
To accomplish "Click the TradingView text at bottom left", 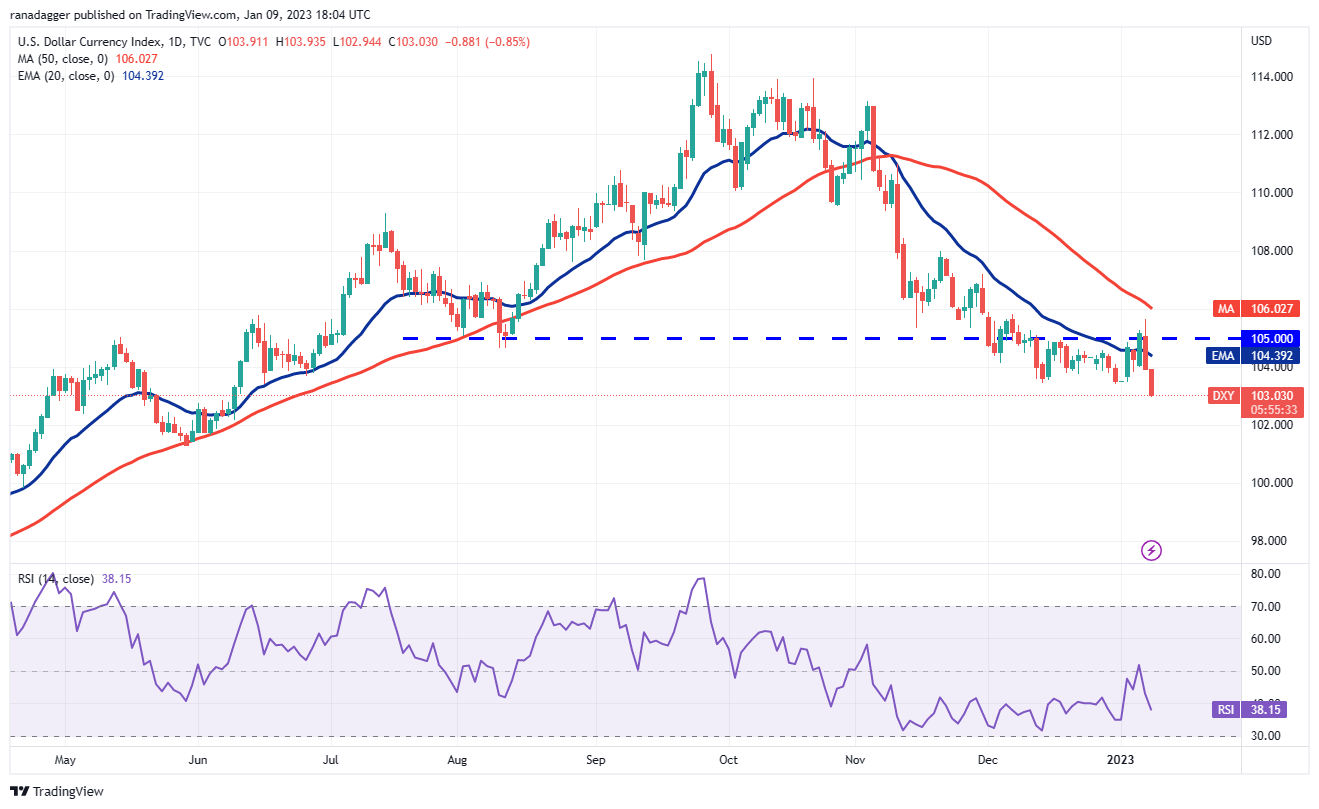I will [x=68, y=791].
